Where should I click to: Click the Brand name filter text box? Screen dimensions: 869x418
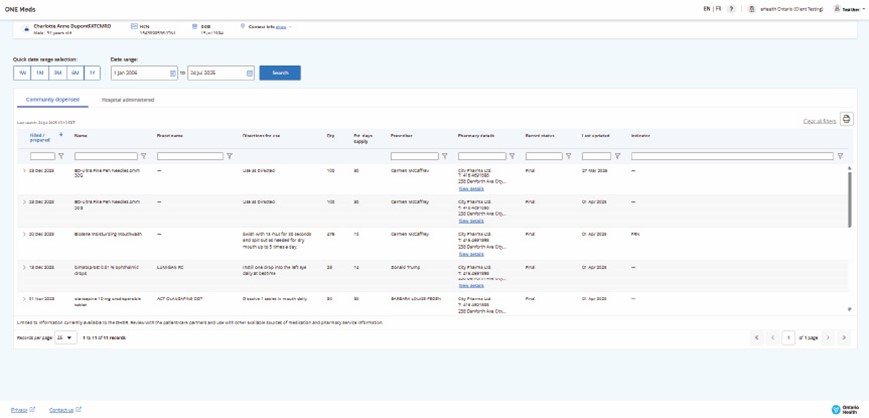click(191, 156)
